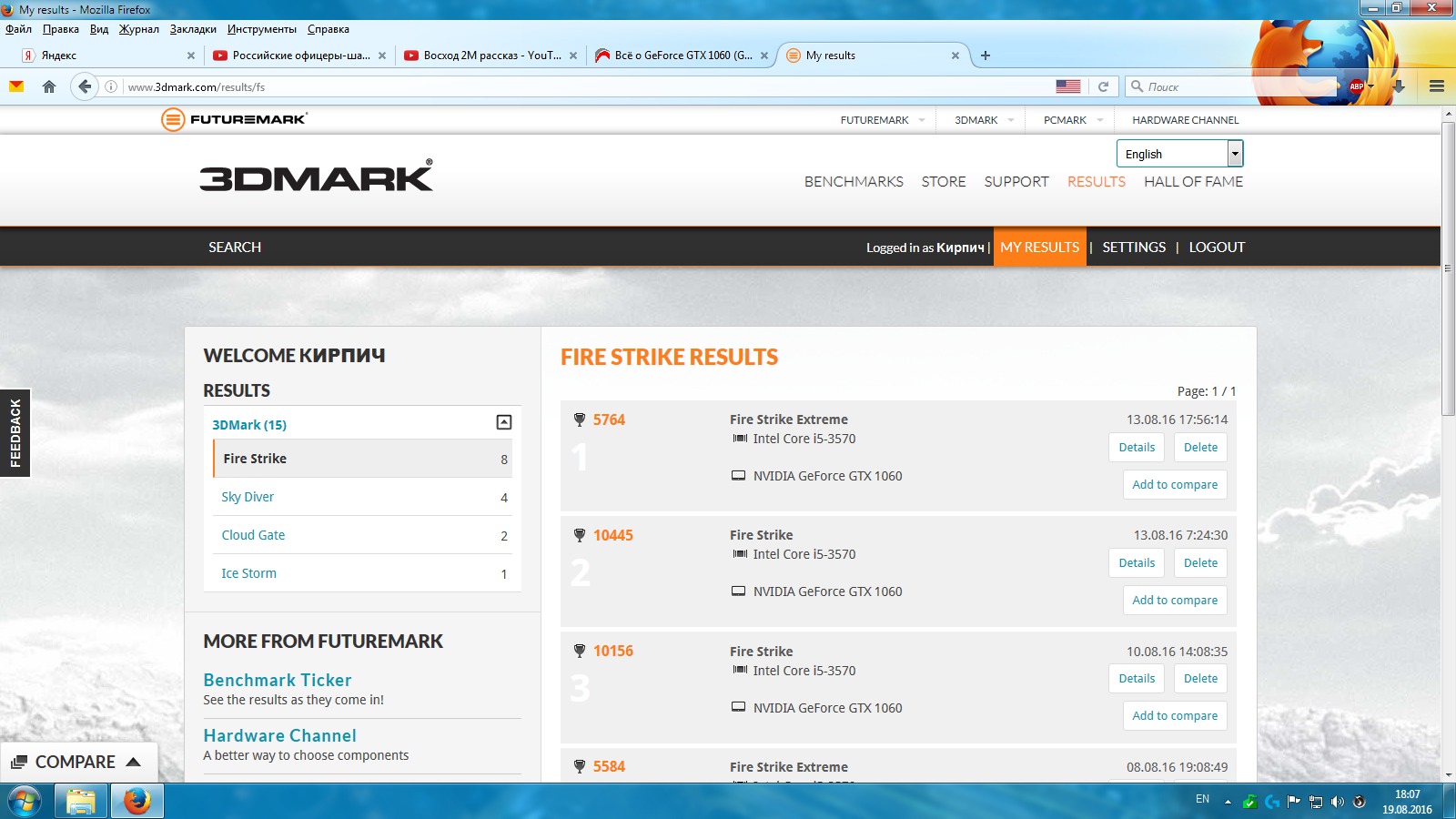This screenshot has height=819, width=1456.
Task: Collapse the 3DMark (15) results section
Action: (x=504, y=422)
